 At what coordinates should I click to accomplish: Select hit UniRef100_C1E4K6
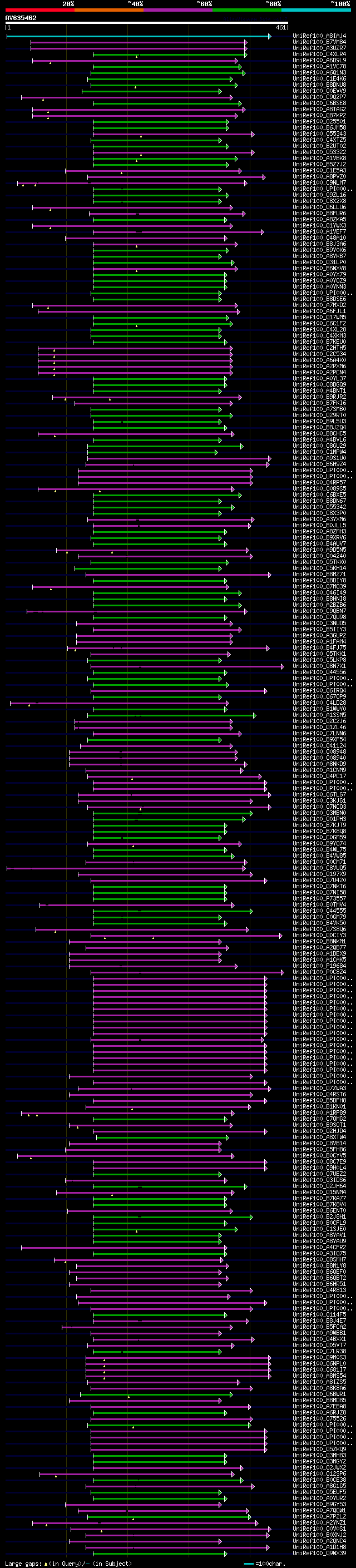click(319, 78)
